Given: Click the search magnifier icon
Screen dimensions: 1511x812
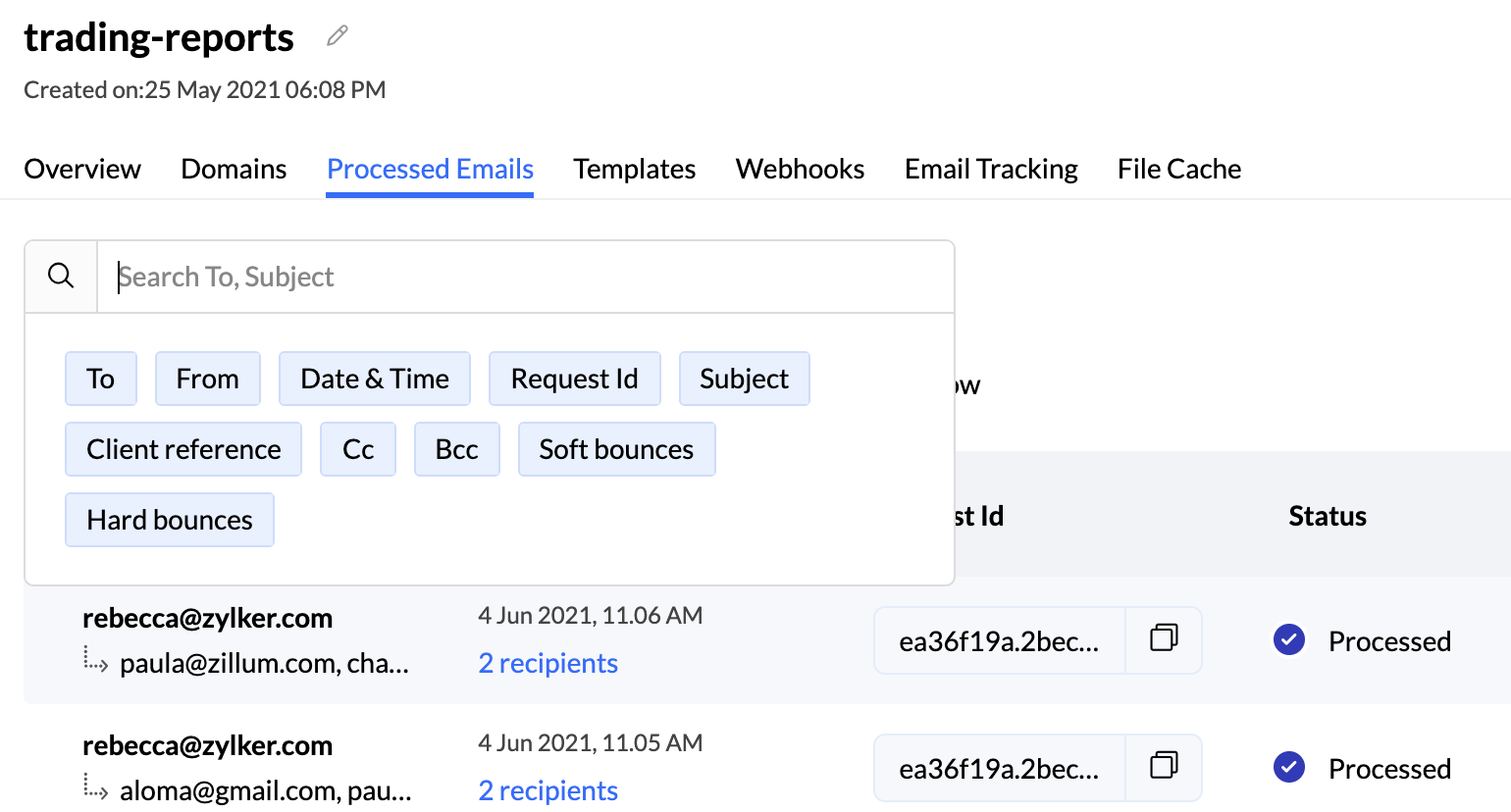Looking at the screenshot, I should click(x=61, y=276).
